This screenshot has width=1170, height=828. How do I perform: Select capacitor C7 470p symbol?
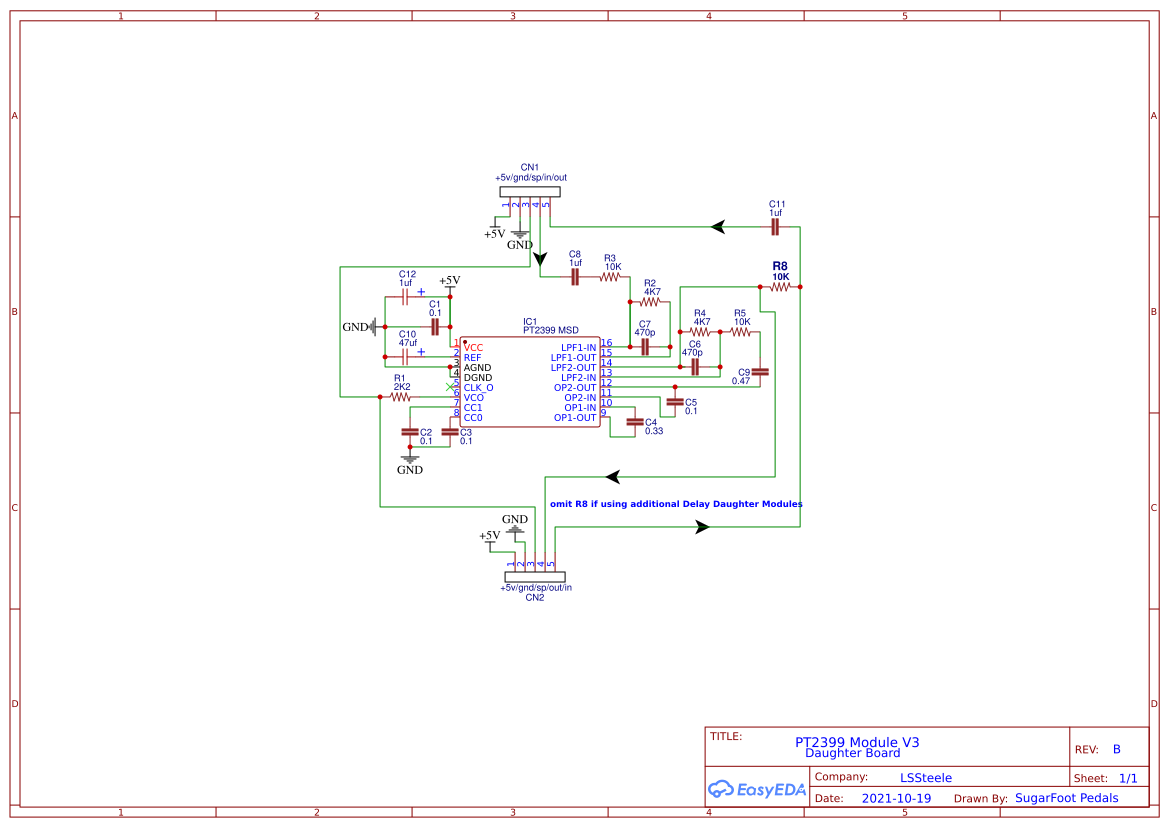(x=645, y=347)
